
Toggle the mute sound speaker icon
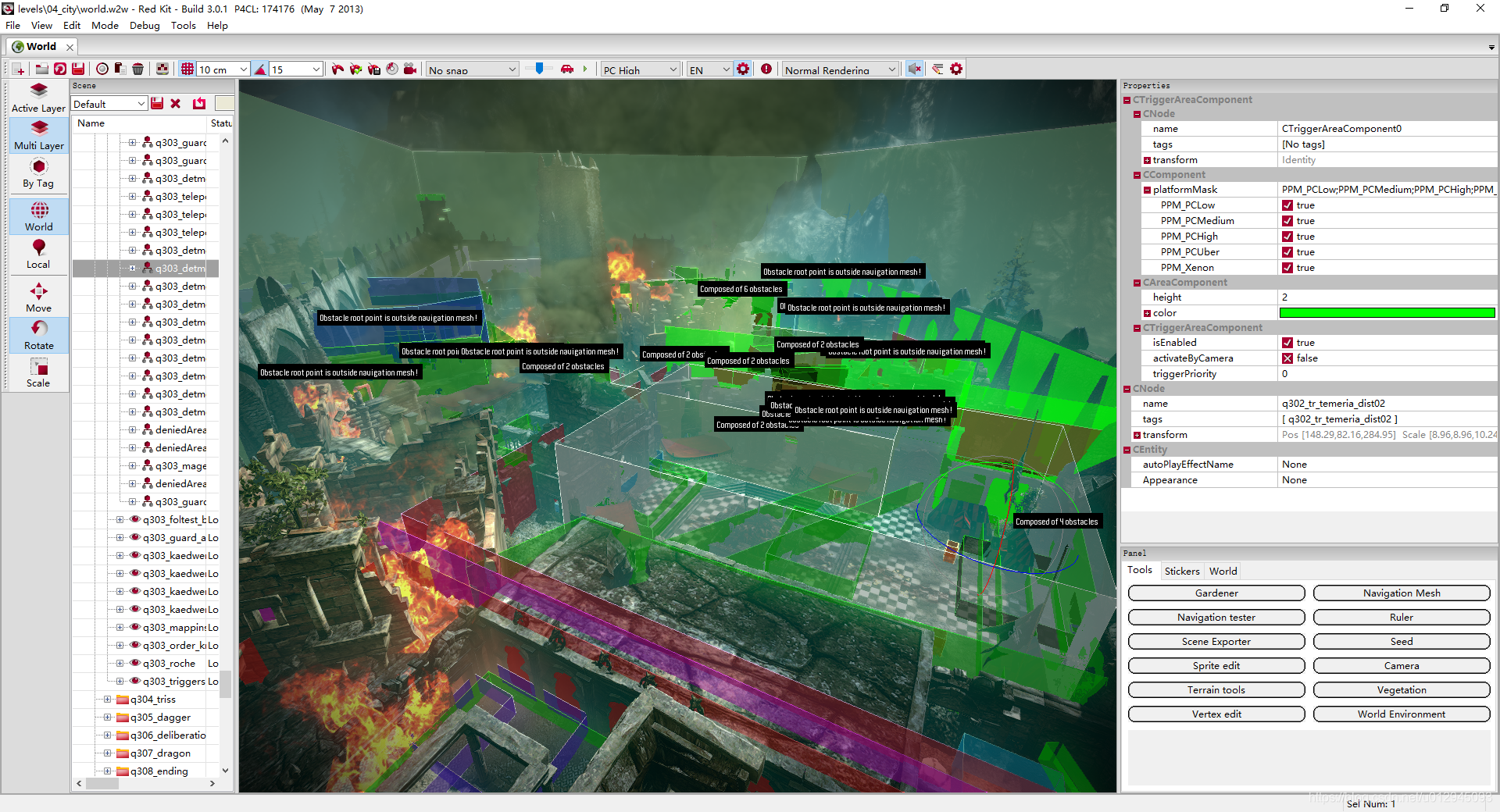point(915,69)
